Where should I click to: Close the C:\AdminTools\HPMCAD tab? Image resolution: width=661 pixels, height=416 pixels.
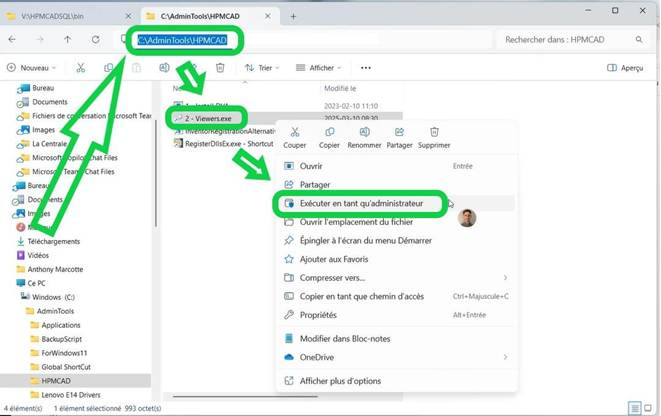[268, 16]
